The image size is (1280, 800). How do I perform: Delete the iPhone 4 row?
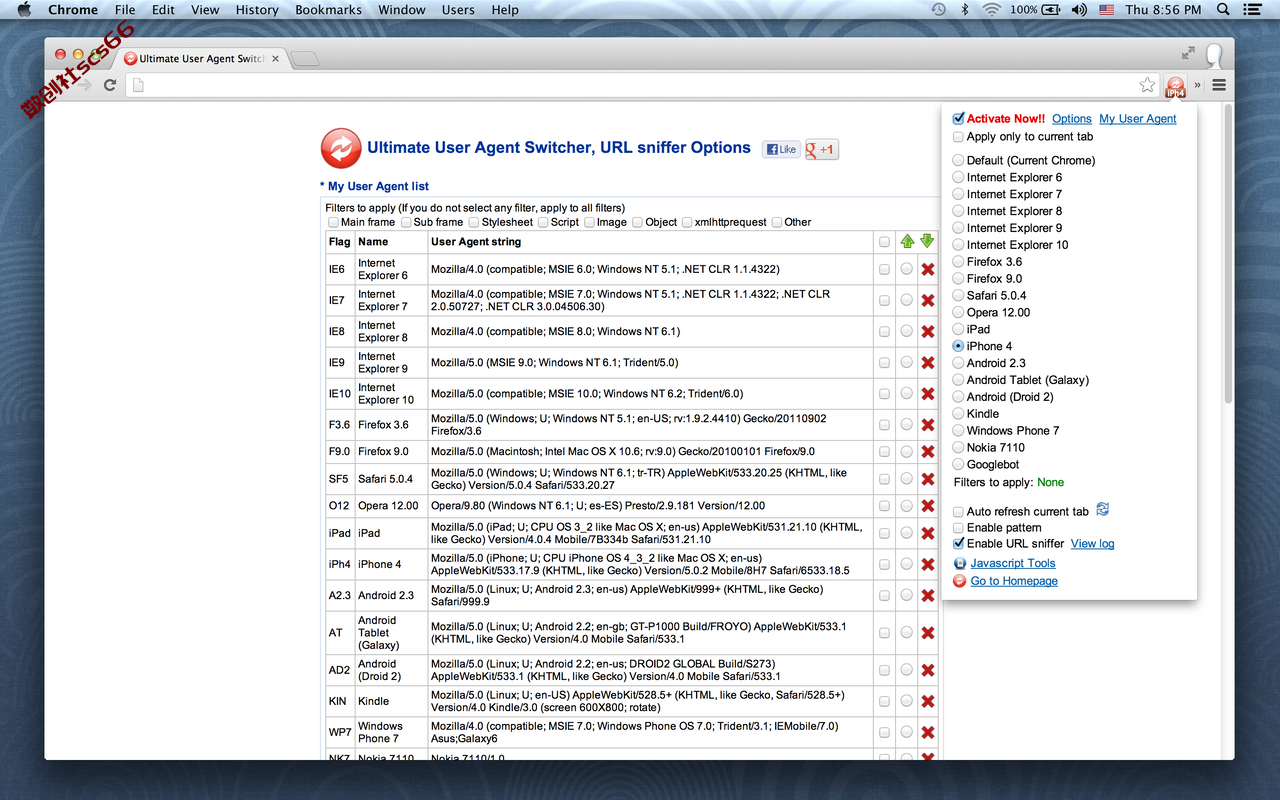[x=928, y=564]
